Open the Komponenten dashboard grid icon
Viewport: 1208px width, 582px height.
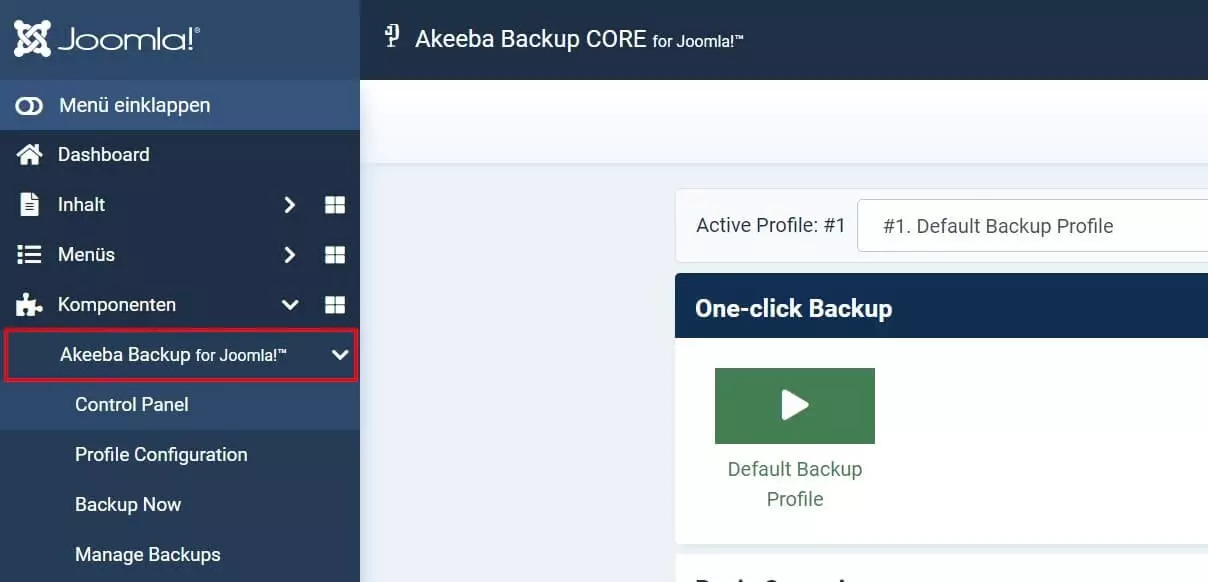pyautogui.click(x=335, y=304)
